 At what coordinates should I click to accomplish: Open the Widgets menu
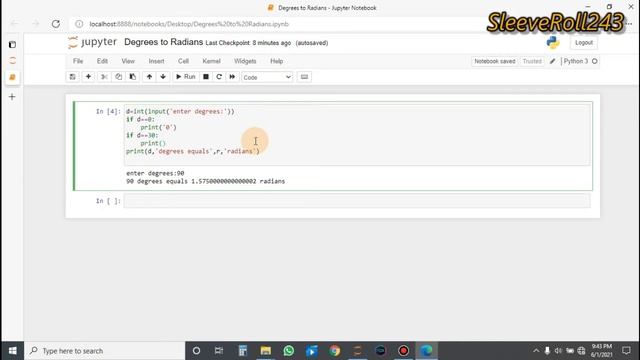click(x=245, y=61)
